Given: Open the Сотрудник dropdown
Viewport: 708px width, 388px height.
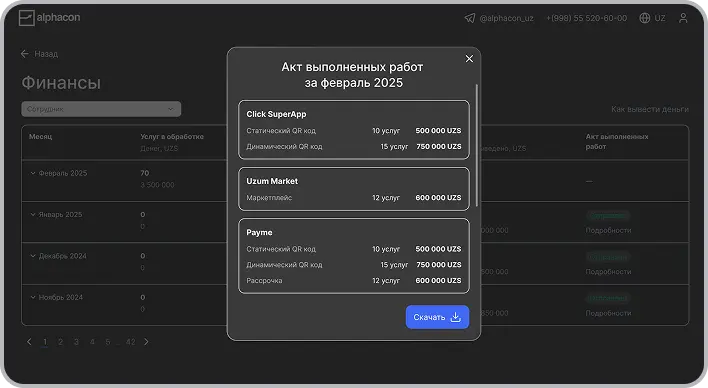Looking at the screenshot, I should 101,109.
